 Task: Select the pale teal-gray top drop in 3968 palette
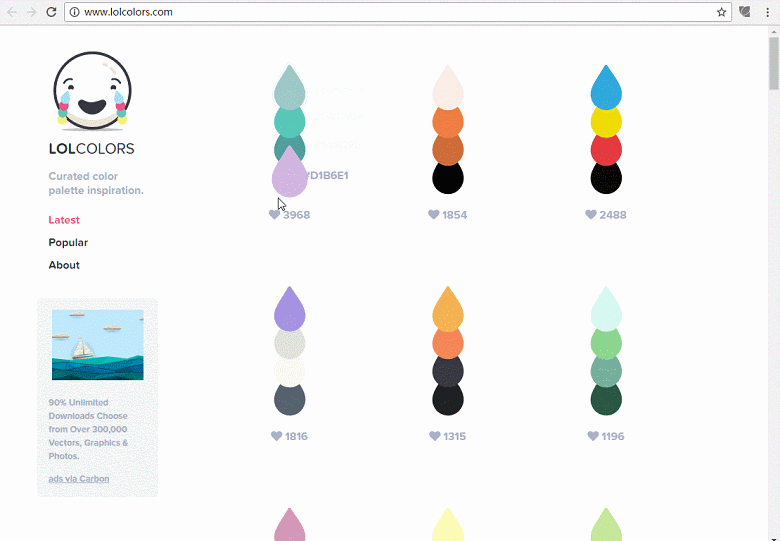[290, 90]
